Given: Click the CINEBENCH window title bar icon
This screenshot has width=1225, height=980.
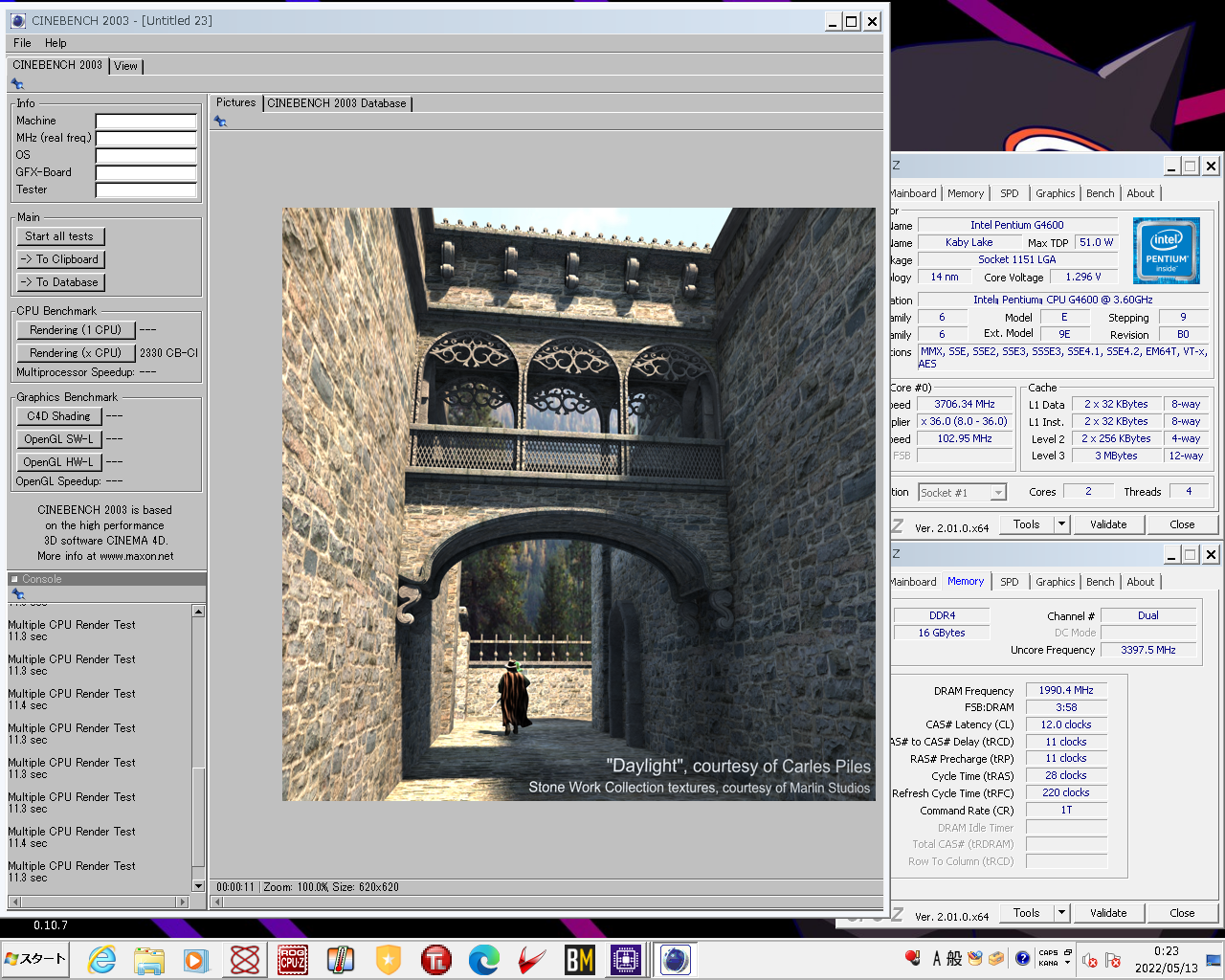Looking at the screenshot, I should click(x=18, y=20).
